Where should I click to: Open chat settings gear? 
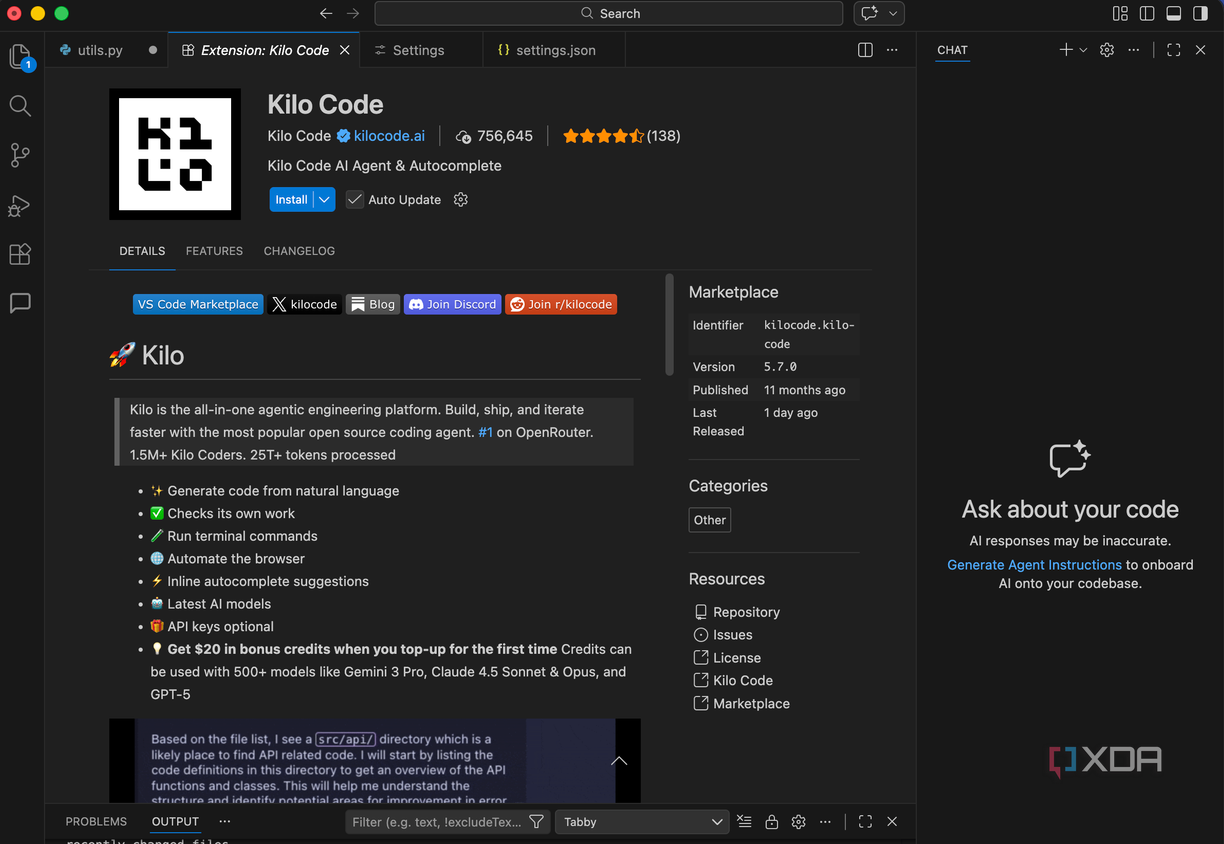coord(1107,50)
